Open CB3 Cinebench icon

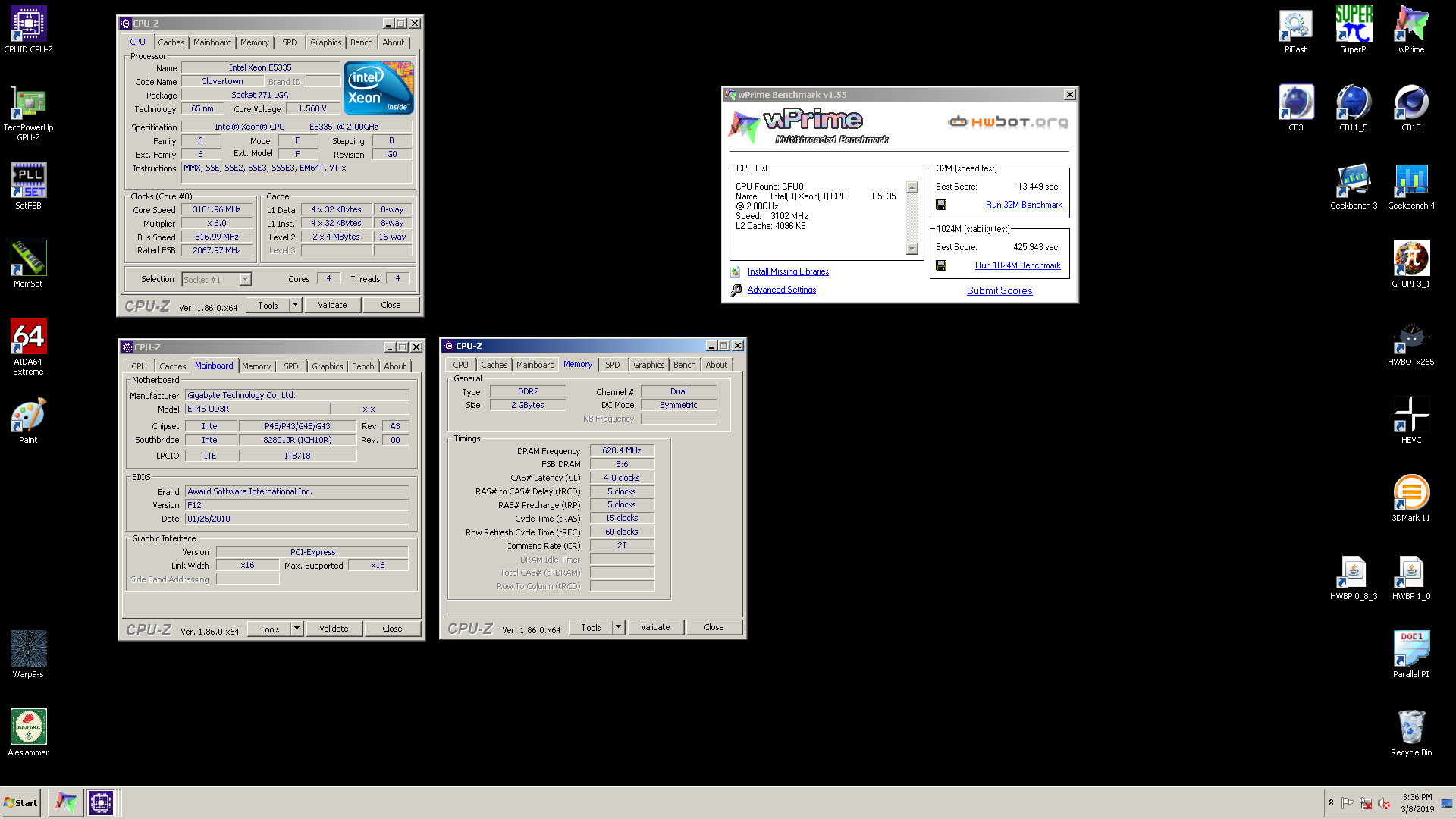1295,108
